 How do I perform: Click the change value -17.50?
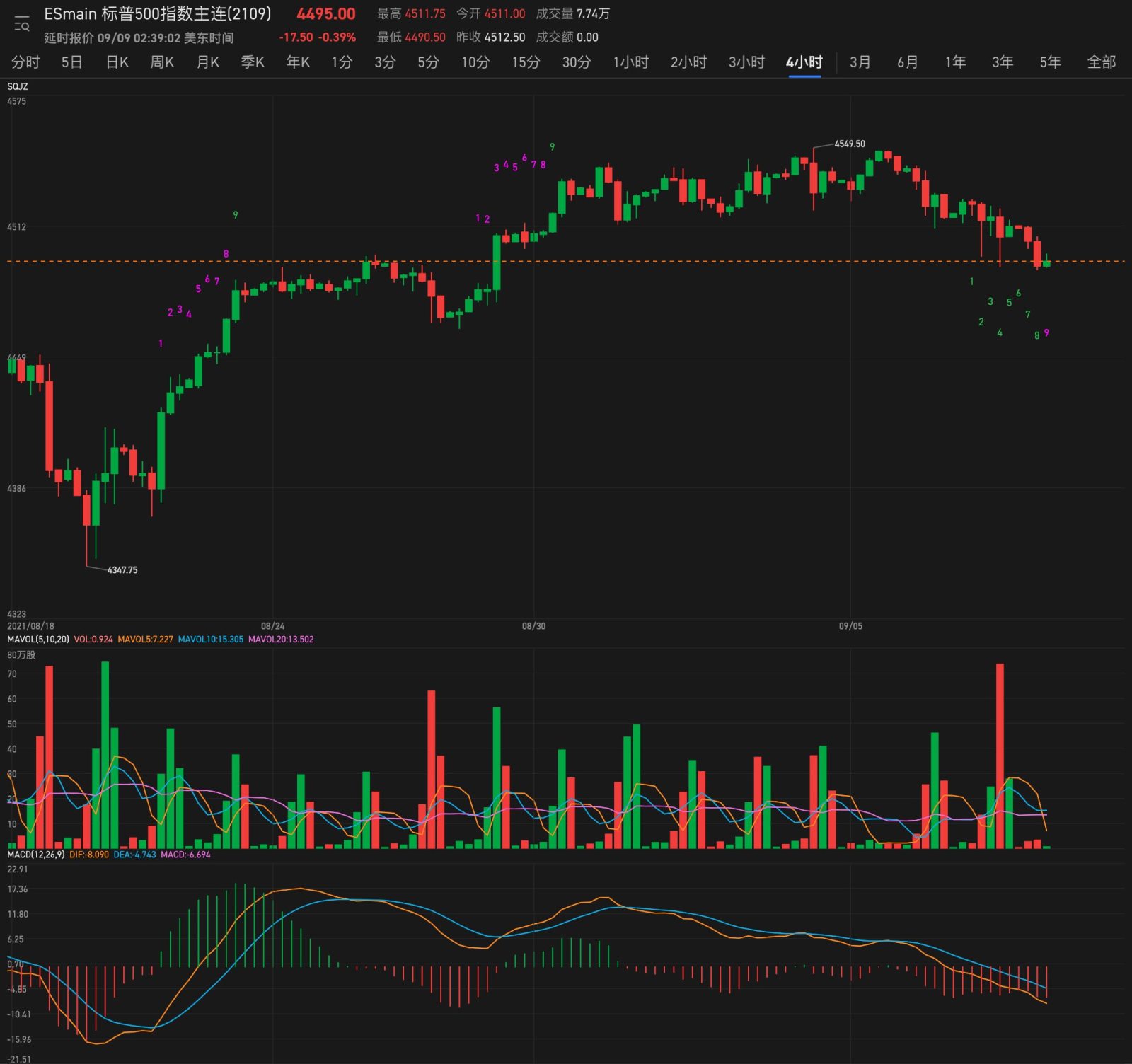point(296,37)
